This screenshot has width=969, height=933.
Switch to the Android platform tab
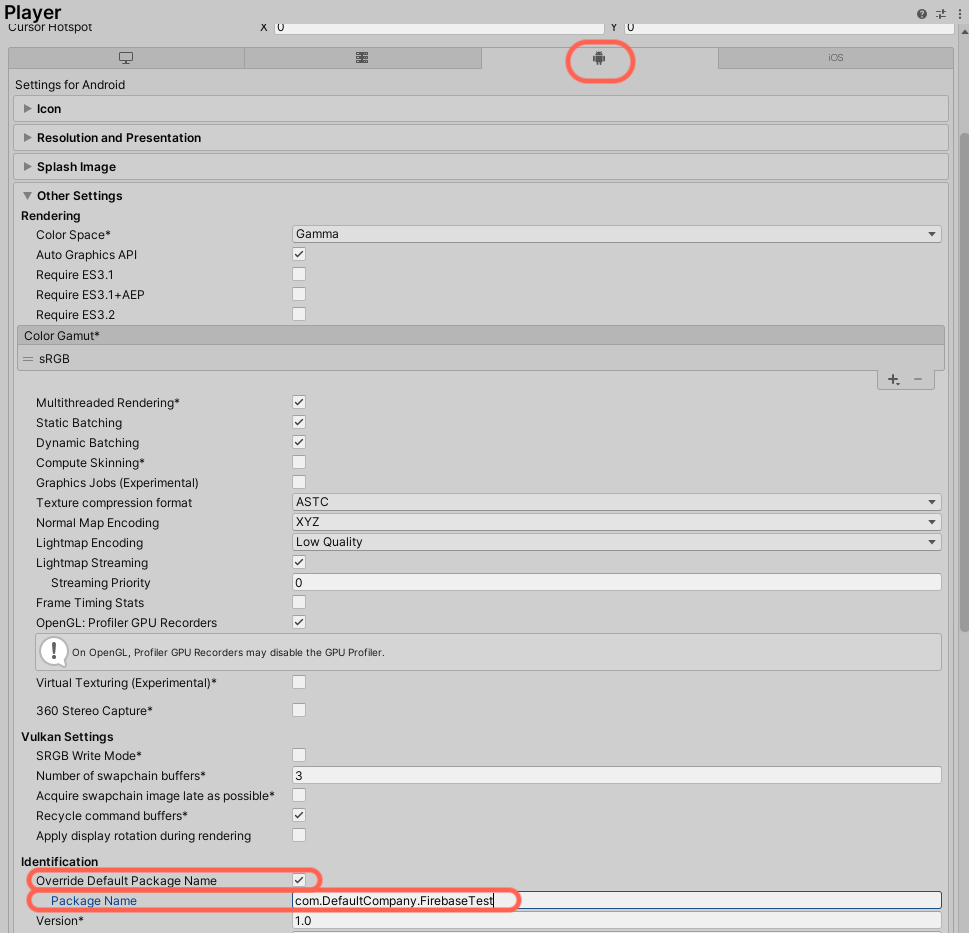coord(599,58)
